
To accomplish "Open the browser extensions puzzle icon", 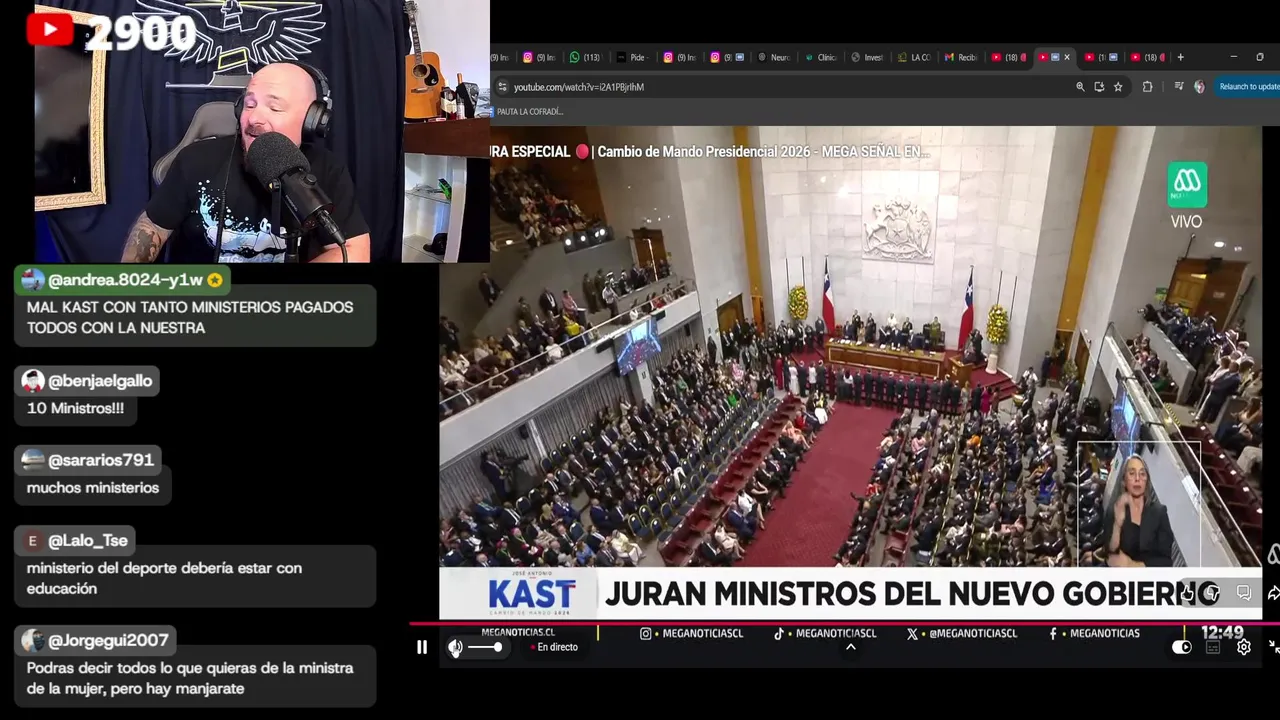I will click(x=1147, y=87).
